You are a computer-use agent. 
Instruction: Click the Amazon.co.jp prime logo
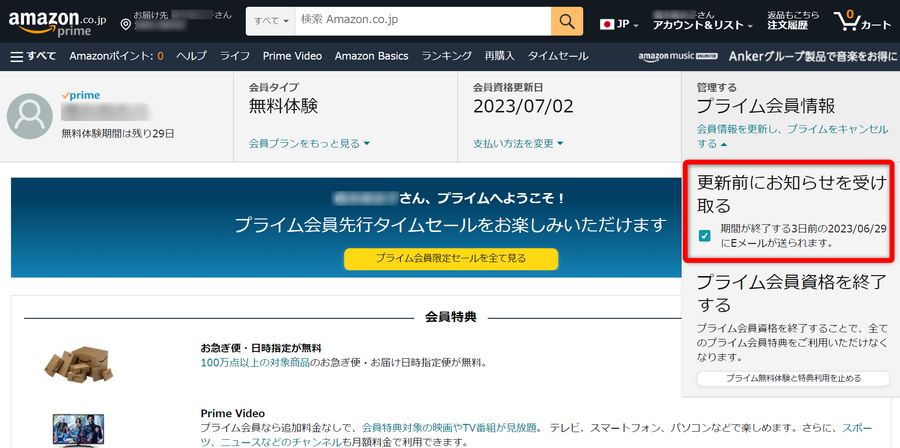(x=57, y=23)
